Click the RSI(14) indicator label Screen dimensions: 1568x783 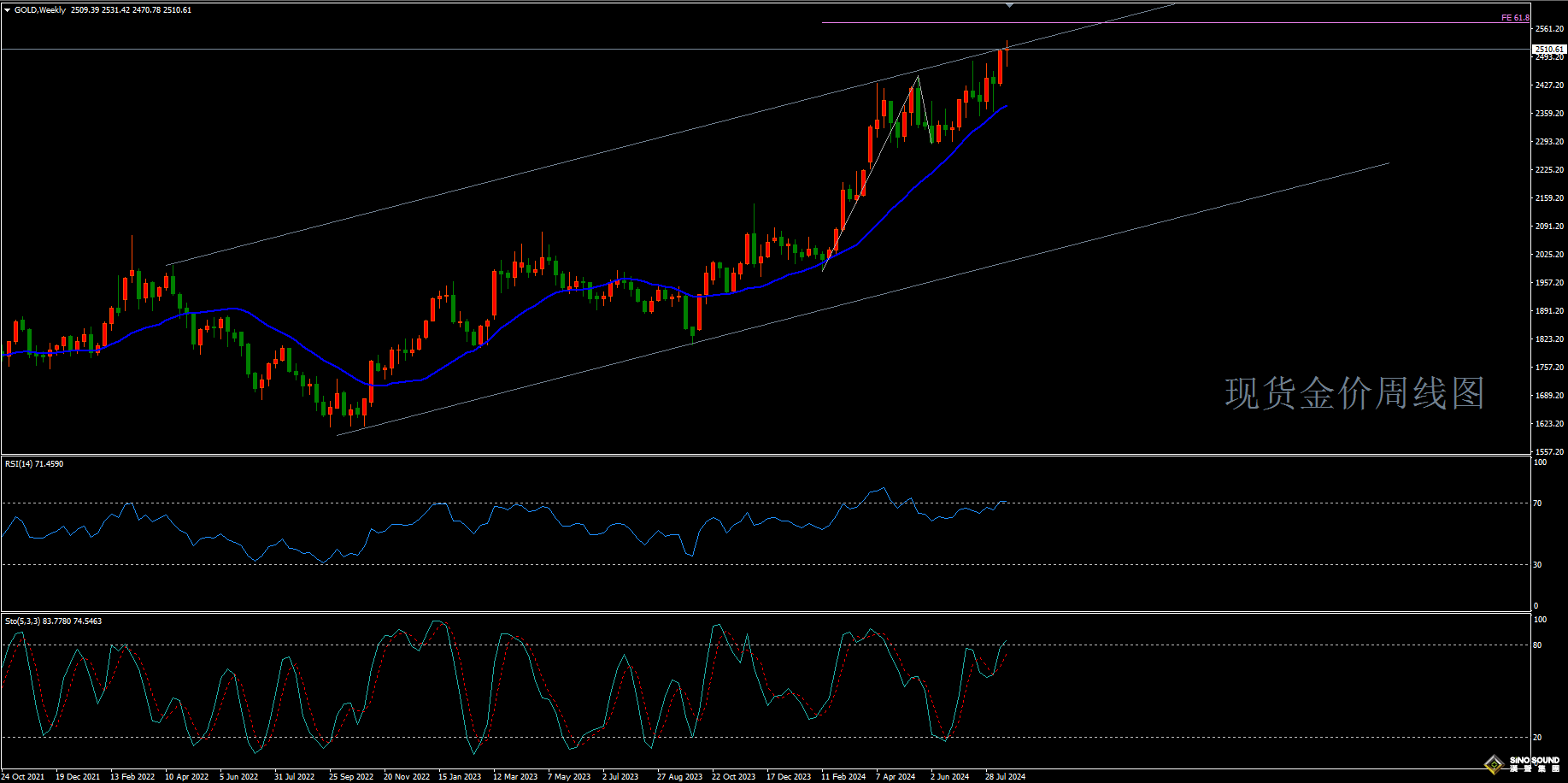pos(34,464)
